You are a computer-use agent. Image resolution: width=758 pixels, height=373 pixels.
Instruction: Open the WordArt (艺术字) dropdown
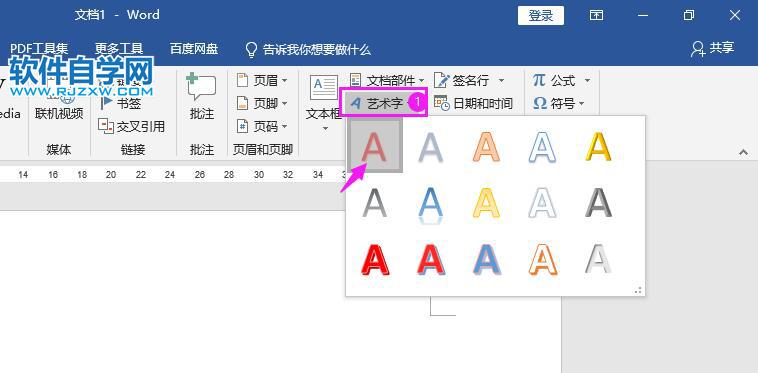pos(384,102)
